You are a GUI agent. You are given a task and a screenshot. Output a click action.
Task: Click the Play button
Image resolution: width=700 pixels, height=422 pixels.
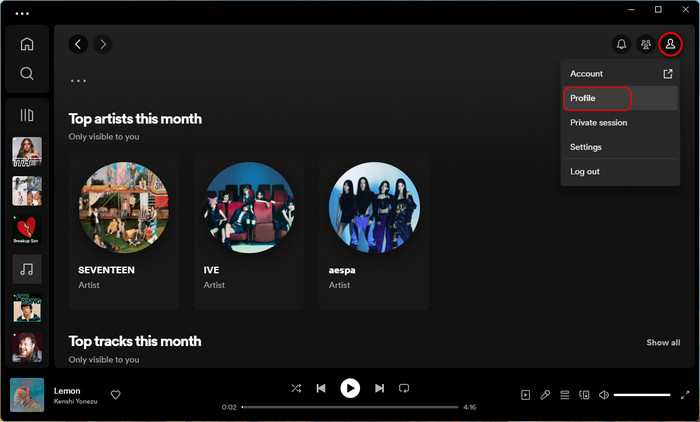click(x=350, y=388)
